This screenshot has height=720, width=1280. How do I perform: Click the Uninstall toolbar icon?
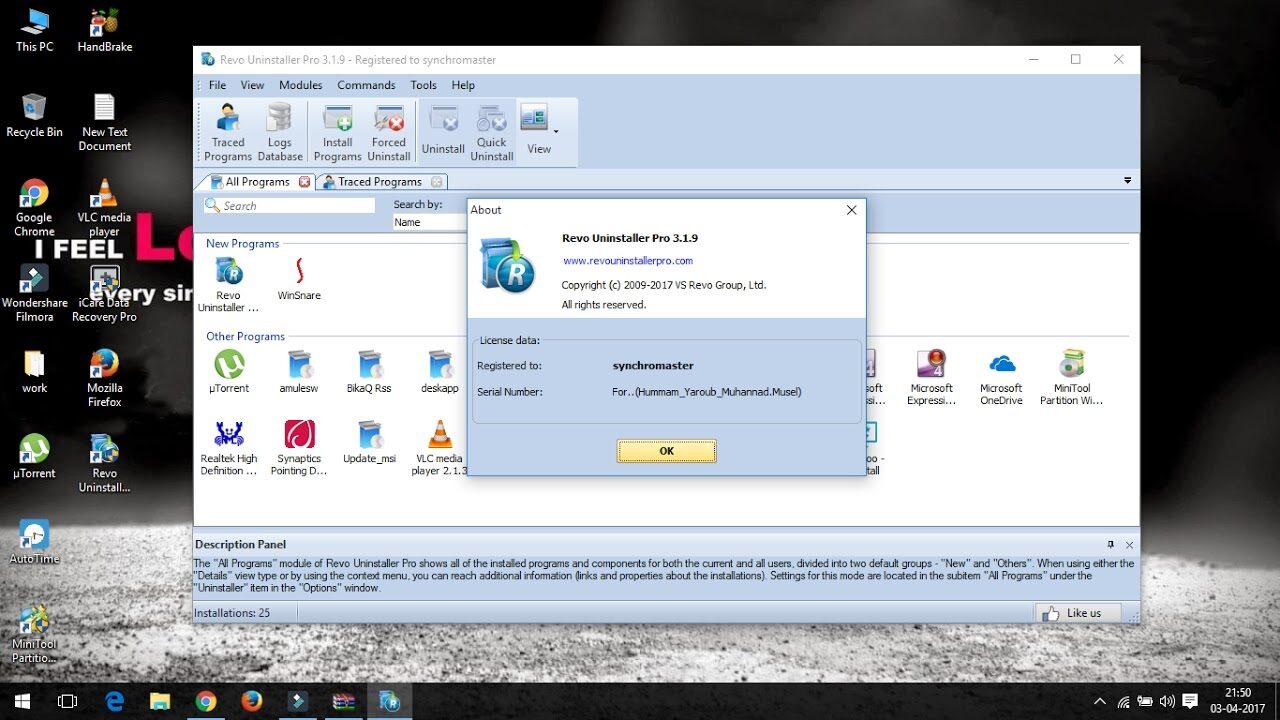[x=443, y=130]
